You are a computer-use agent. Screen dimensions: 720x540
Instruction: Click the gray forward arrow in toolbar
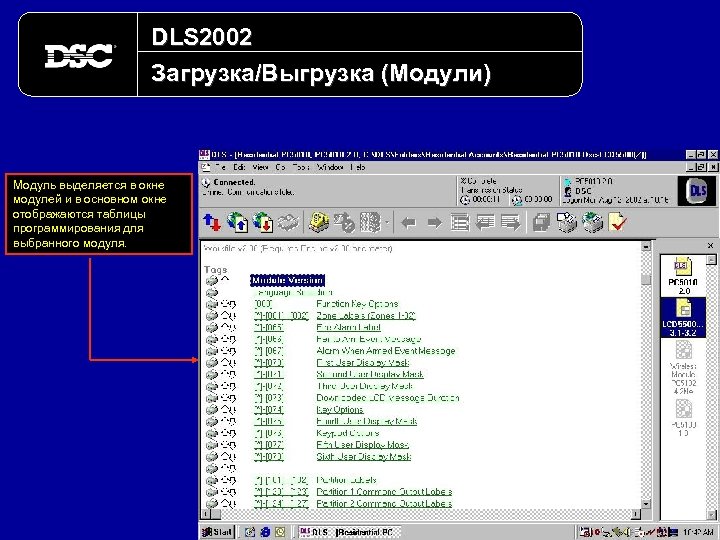[x=434, y=223]
